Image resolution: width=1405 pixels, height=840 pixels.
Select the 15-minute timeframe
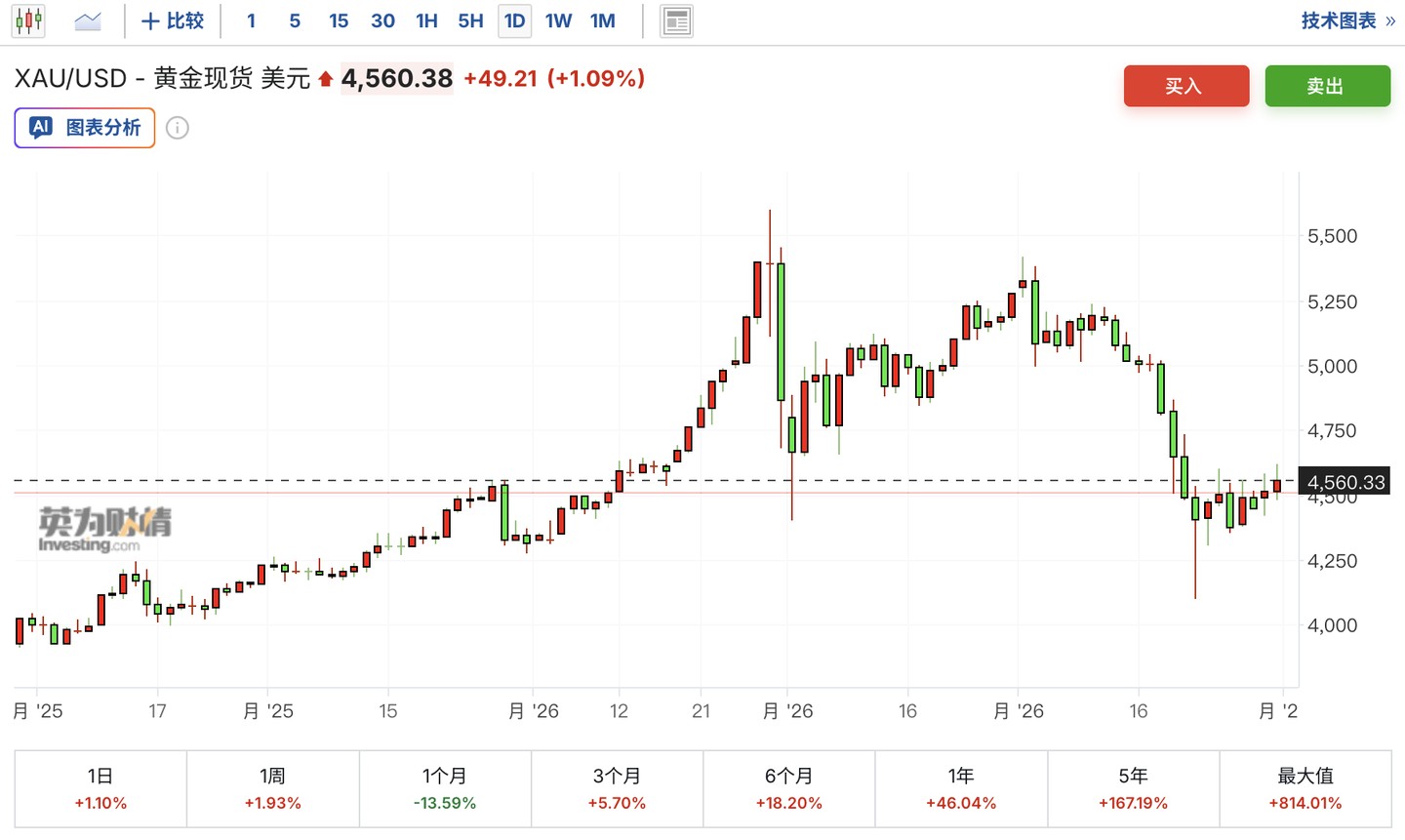pyautogui.click(x=339, y=20)
